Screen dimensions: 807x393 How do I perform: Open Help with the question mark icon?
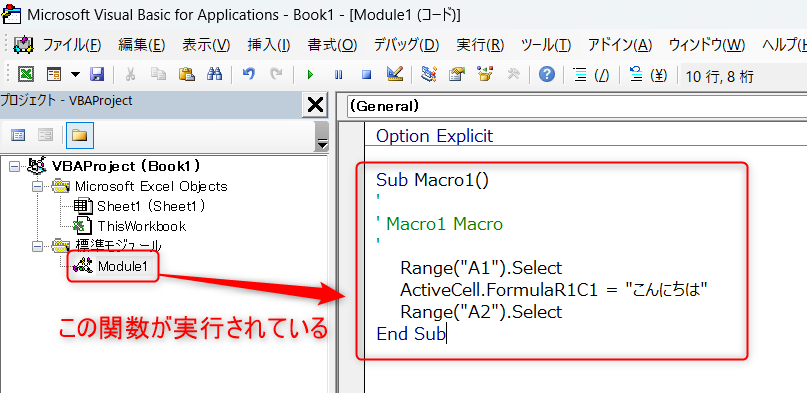click(547, 75)
